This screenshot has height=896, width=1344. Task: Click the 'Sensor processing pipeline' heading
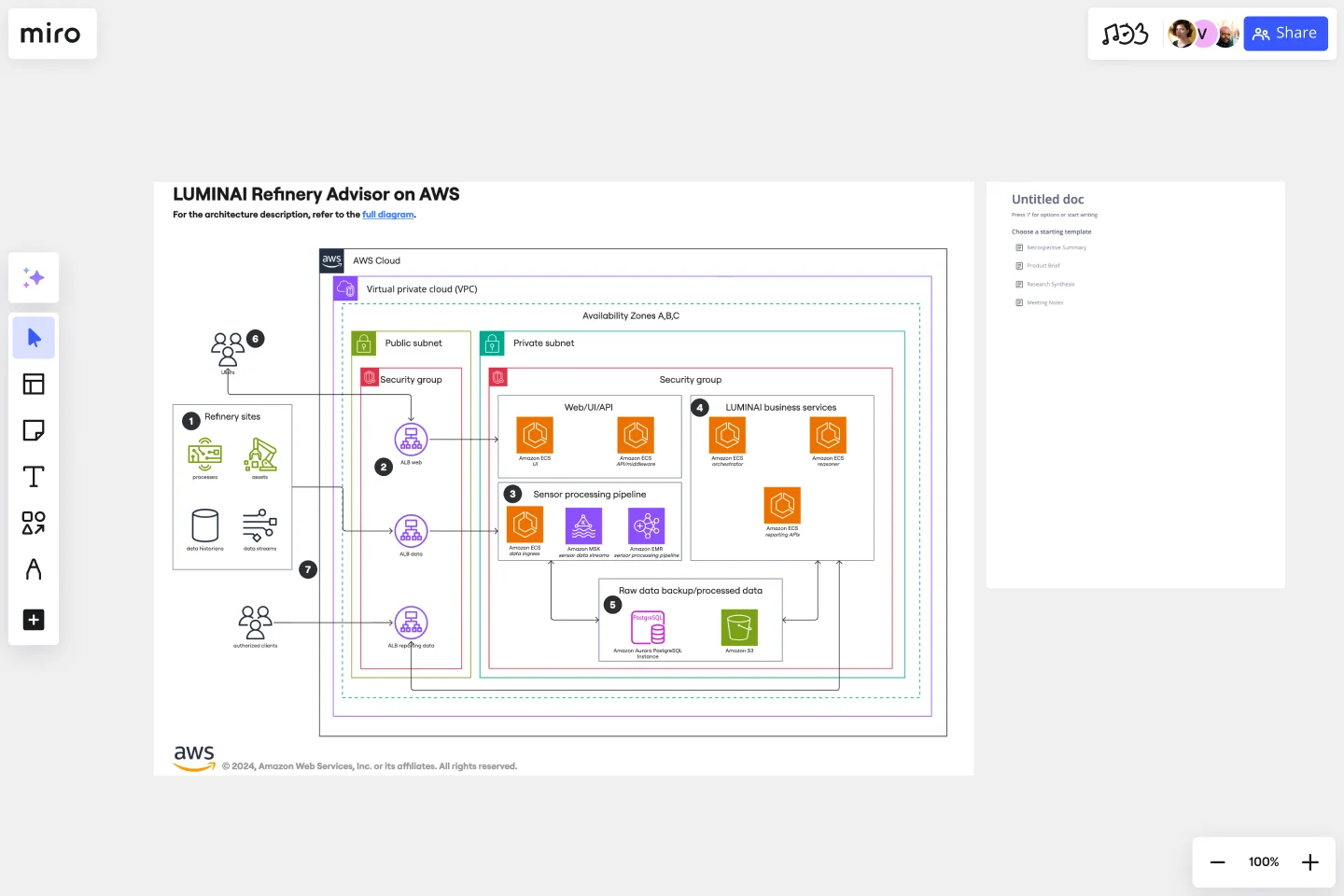pyautogui.click(x=590, y=495)
